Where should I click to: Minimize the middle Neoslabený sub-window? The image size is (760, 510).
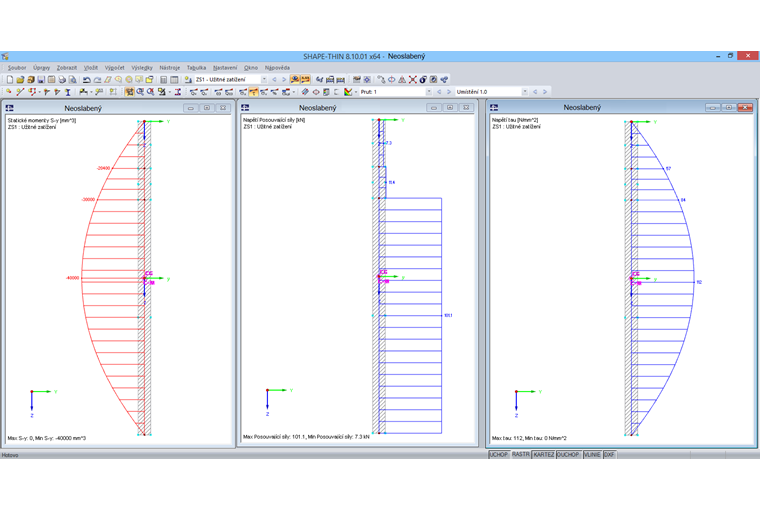coord(434,108)
